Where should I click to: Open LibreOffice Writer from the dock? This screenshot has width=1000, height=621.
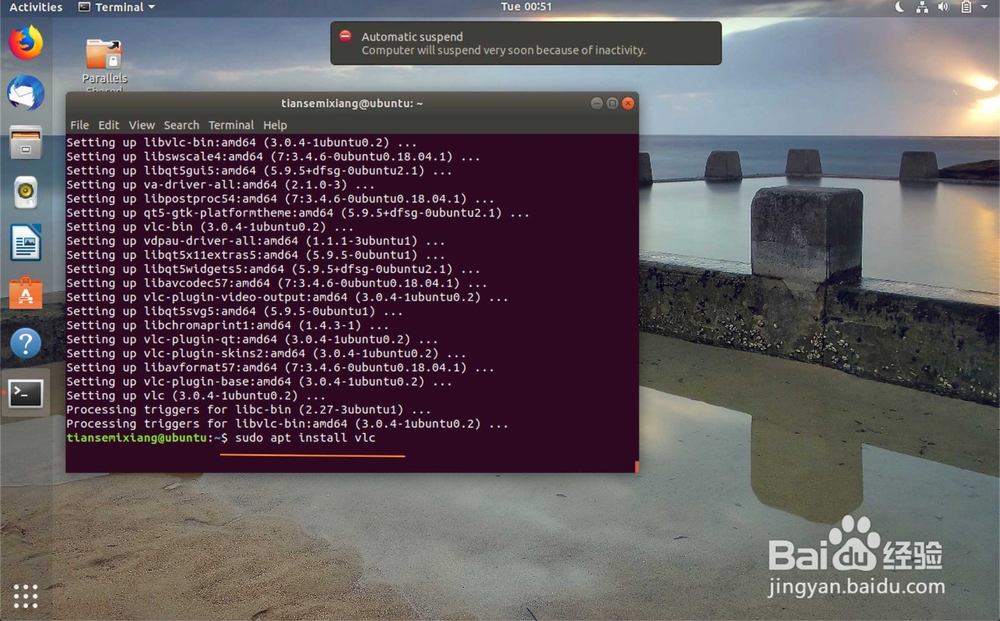coord(26,242)
